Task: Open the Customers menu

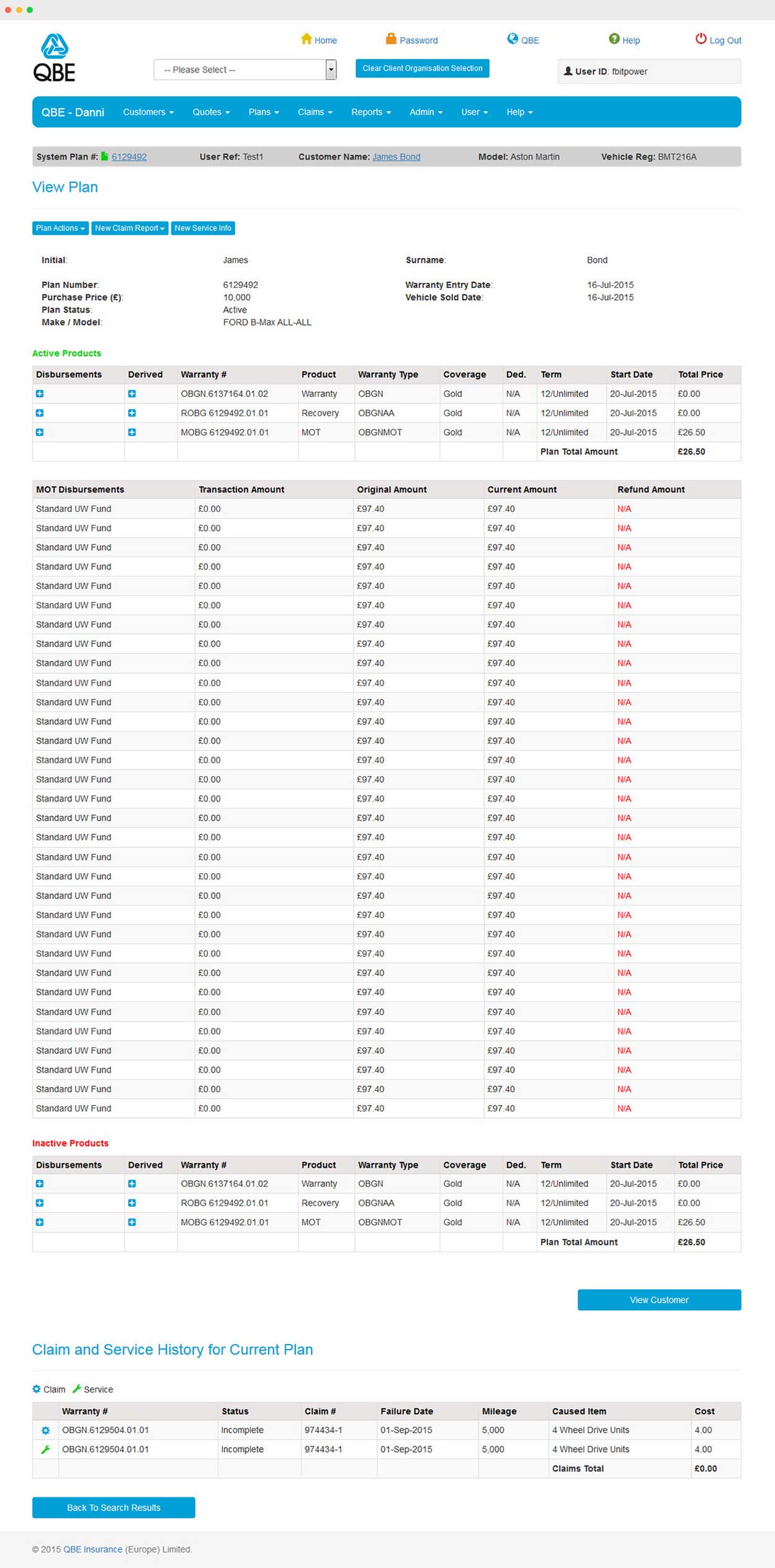Action: click(x=148, y=112)
